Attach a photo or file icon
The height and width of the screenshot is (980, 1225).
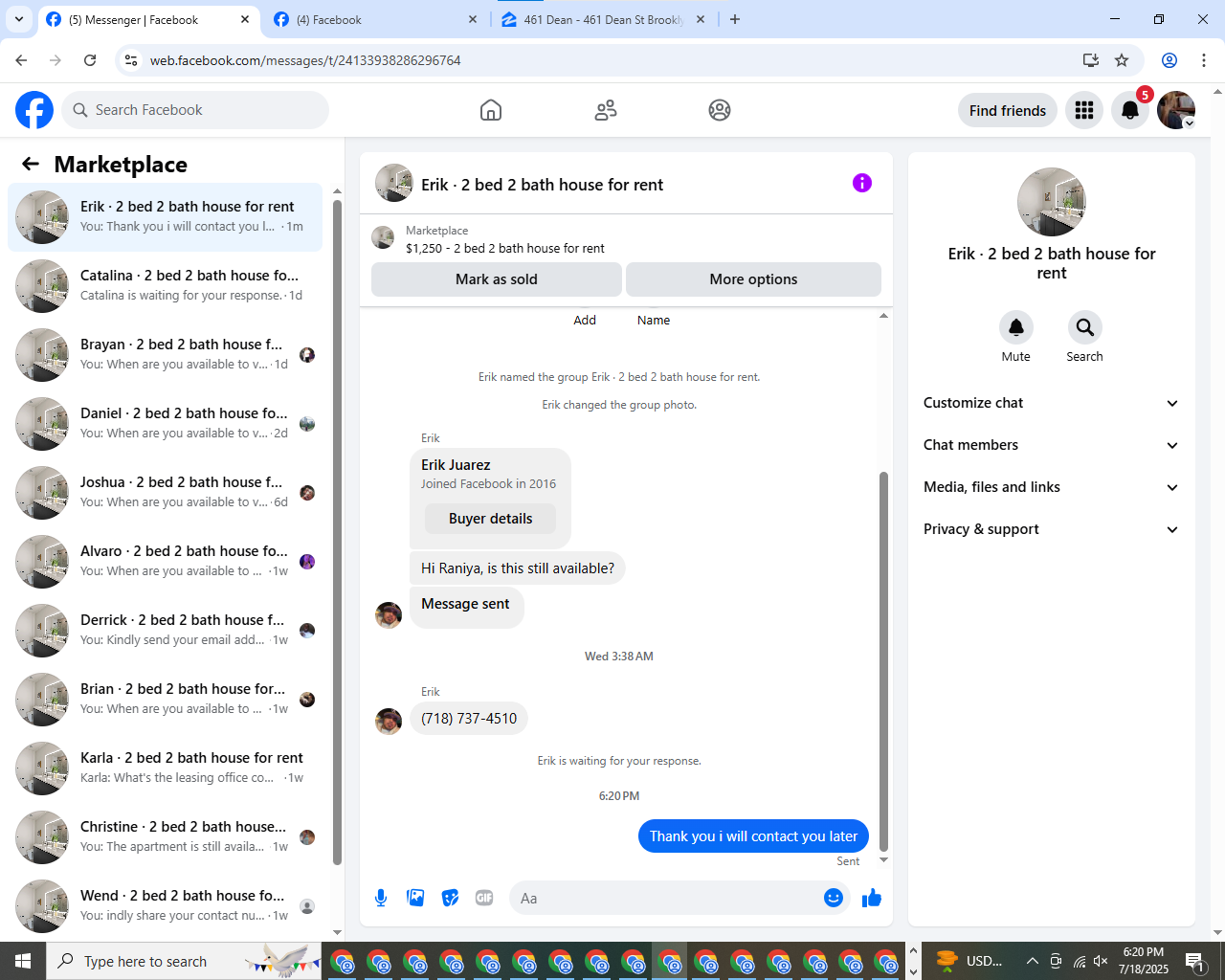(415, 898)
